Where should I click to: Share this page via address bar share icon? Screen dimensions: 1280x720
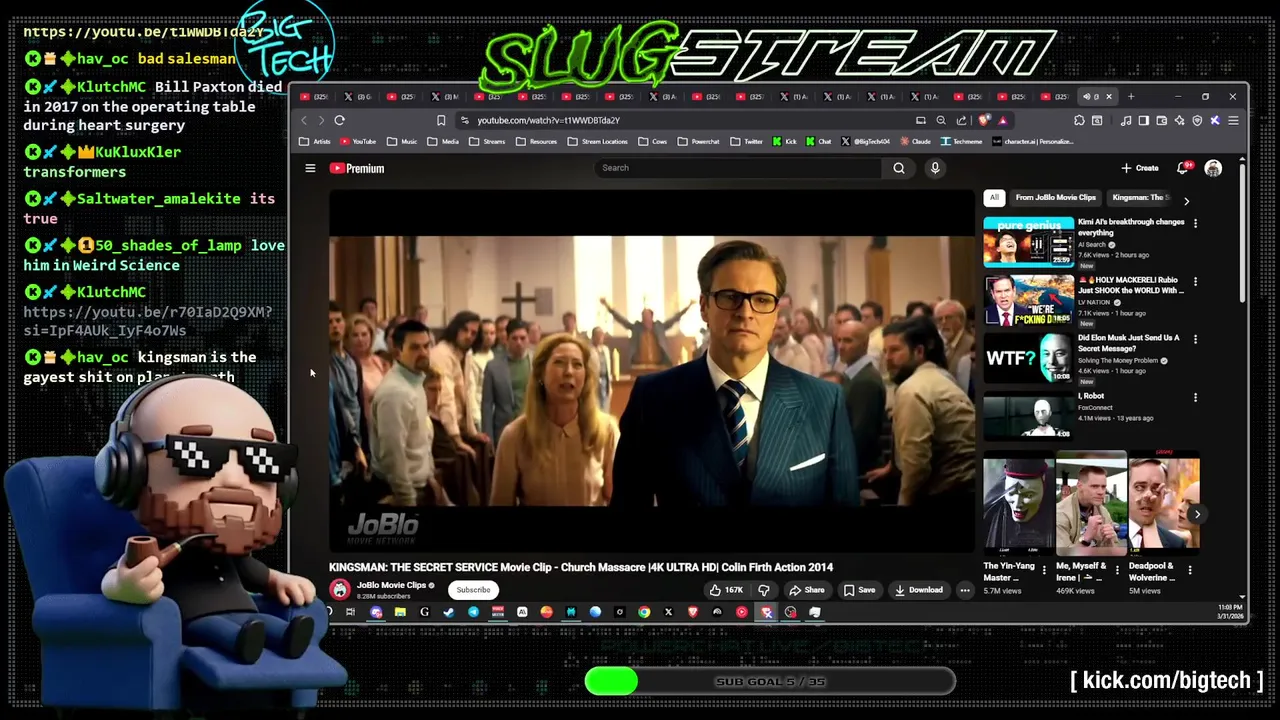(961, 120)
